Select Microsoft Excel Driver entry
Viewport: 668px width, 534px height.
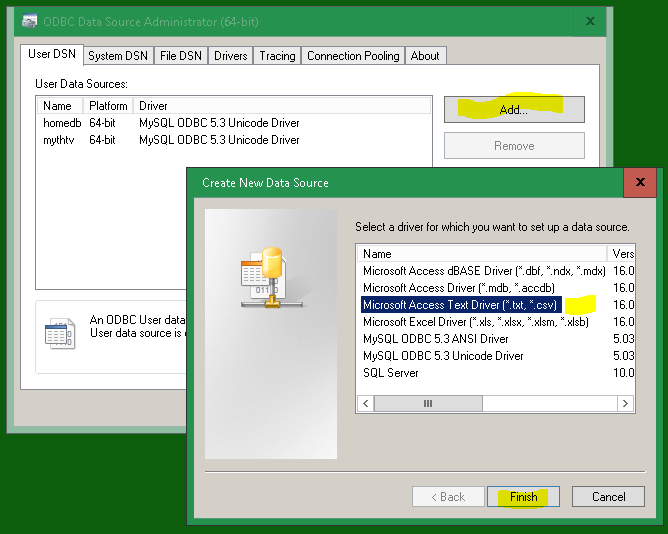(x=475, y=322)
